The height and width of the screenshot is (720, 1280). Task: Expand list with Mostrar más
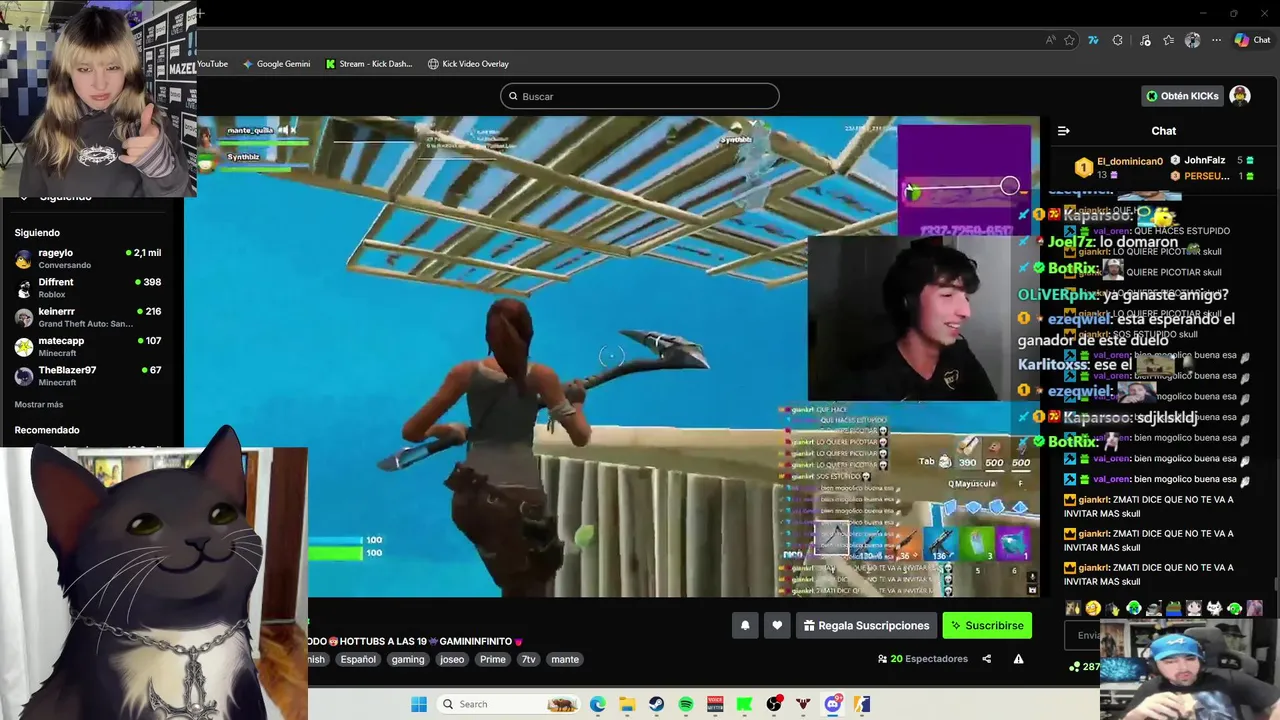pos(39,405)
